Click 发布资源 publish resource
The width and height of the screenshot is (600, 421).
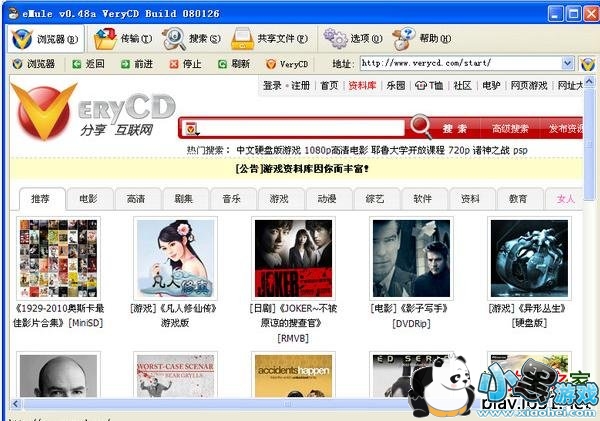coord(566,129)
